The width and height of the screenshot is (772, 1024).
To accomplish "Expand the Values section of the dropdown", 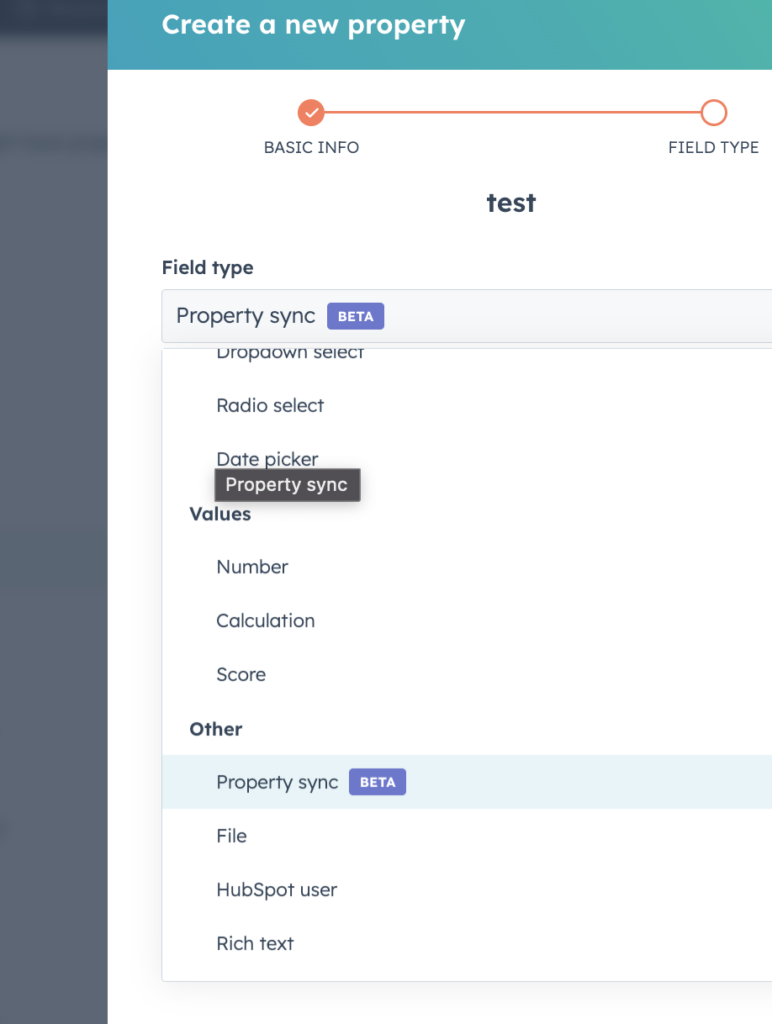I will [219, 513].
